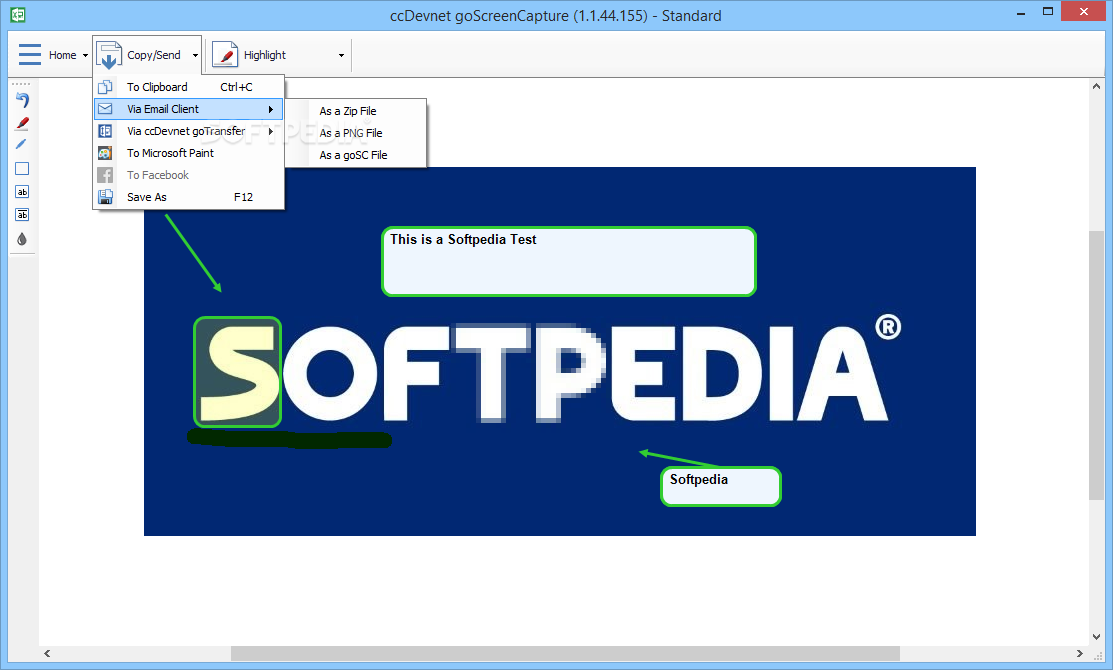The image size is (1113, 670).
Task: Close the goScreenCapture window
Action: (1084, 11)
